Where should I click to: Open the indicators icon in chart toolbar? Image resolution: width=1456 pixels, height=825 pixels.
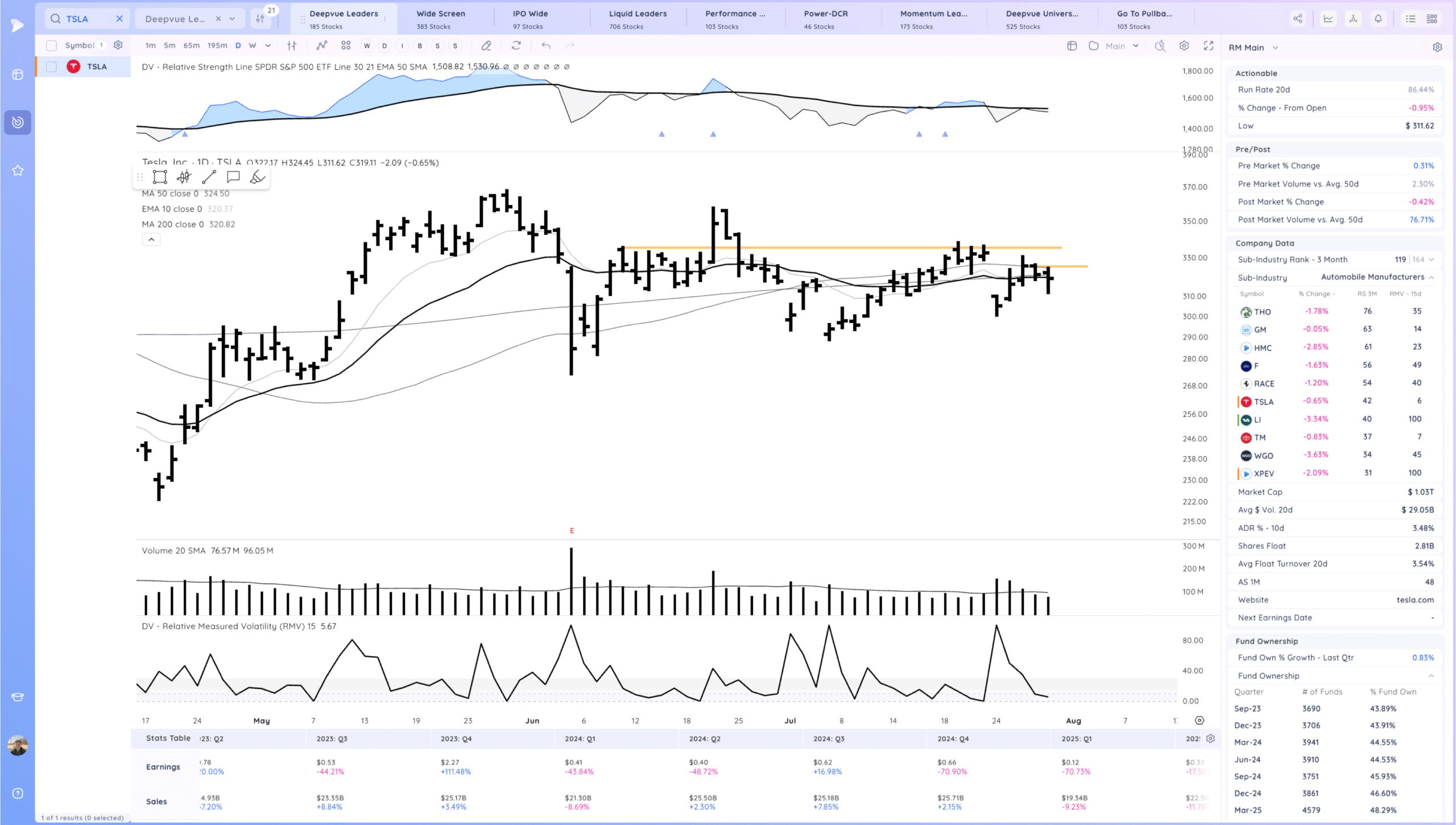(x=322, y=46)
